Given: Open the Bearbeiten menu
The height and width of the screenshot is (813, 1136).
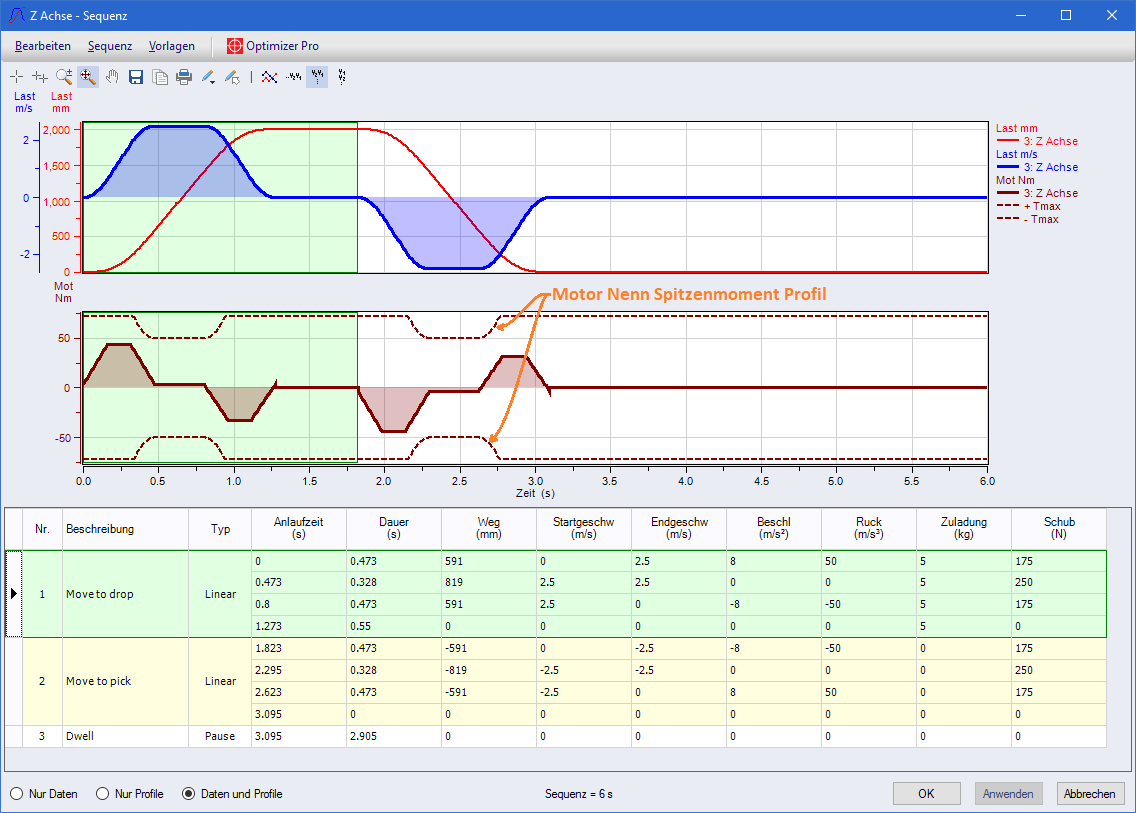Looking at the screenshot, I should tap(43, 46).
